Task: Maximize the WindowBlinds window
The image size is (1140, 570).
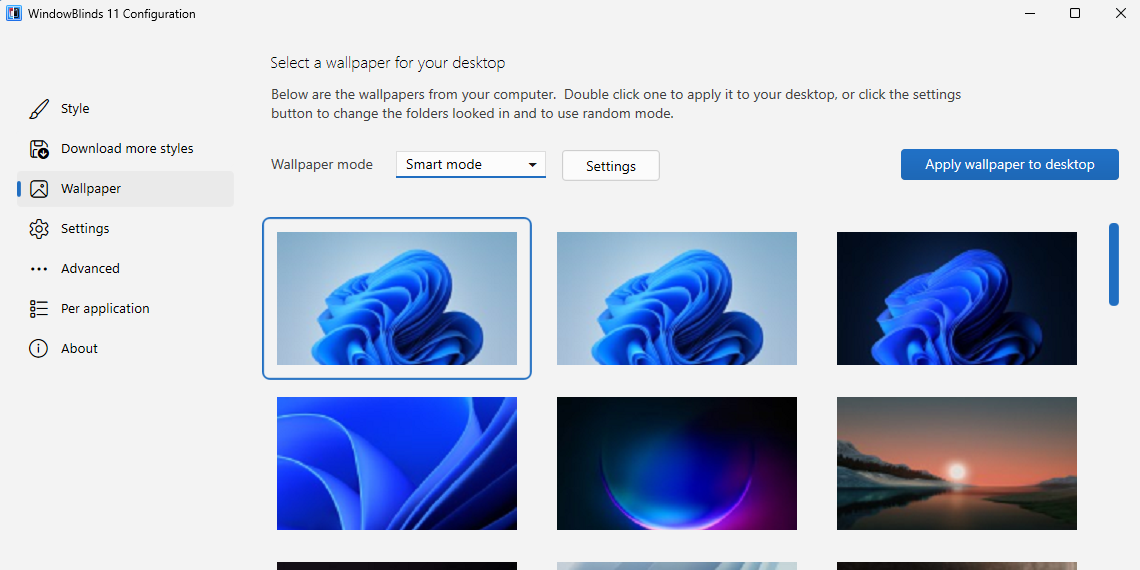Action: point(1075,13)
